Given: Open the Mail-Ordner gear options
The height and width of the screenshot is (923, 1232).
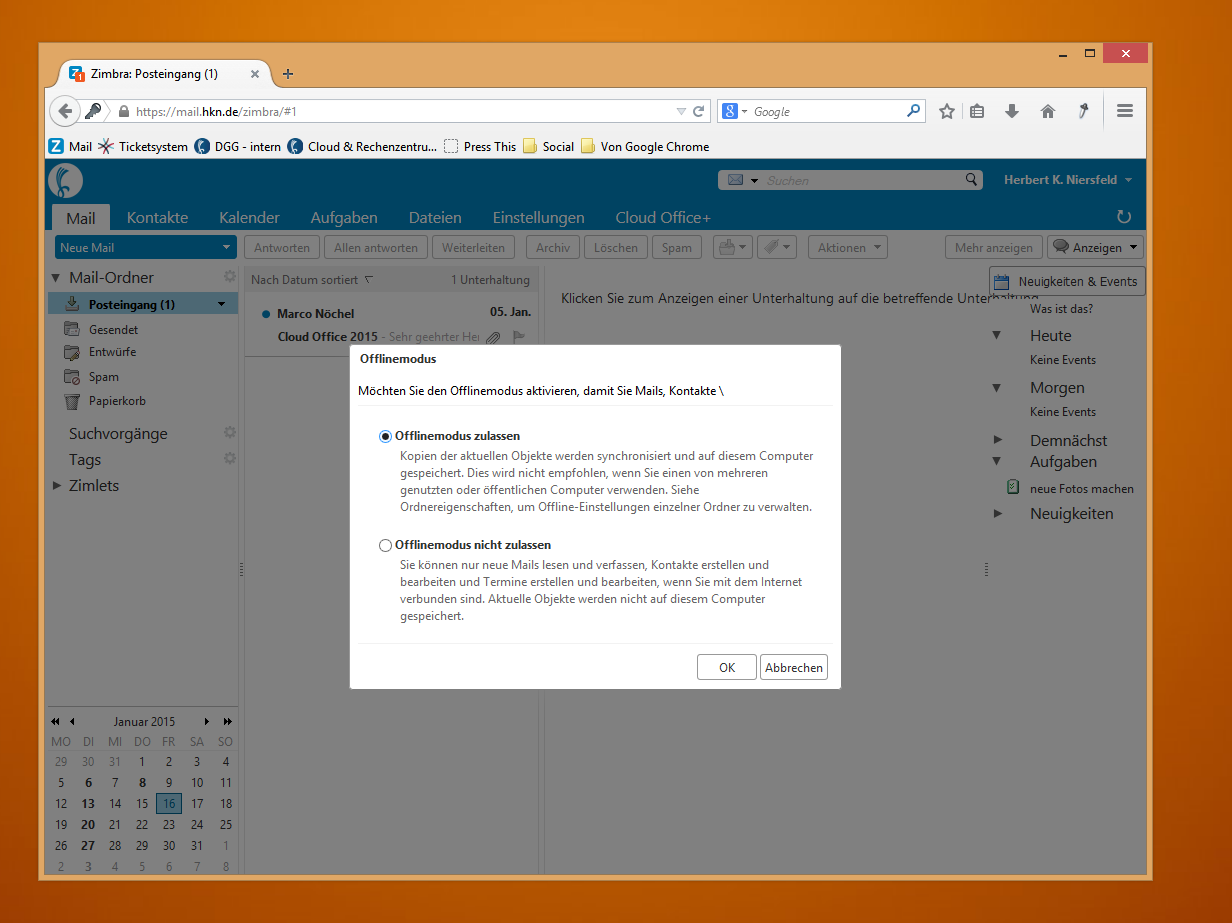Looking at the screenshot, I should tap(230, 277).
